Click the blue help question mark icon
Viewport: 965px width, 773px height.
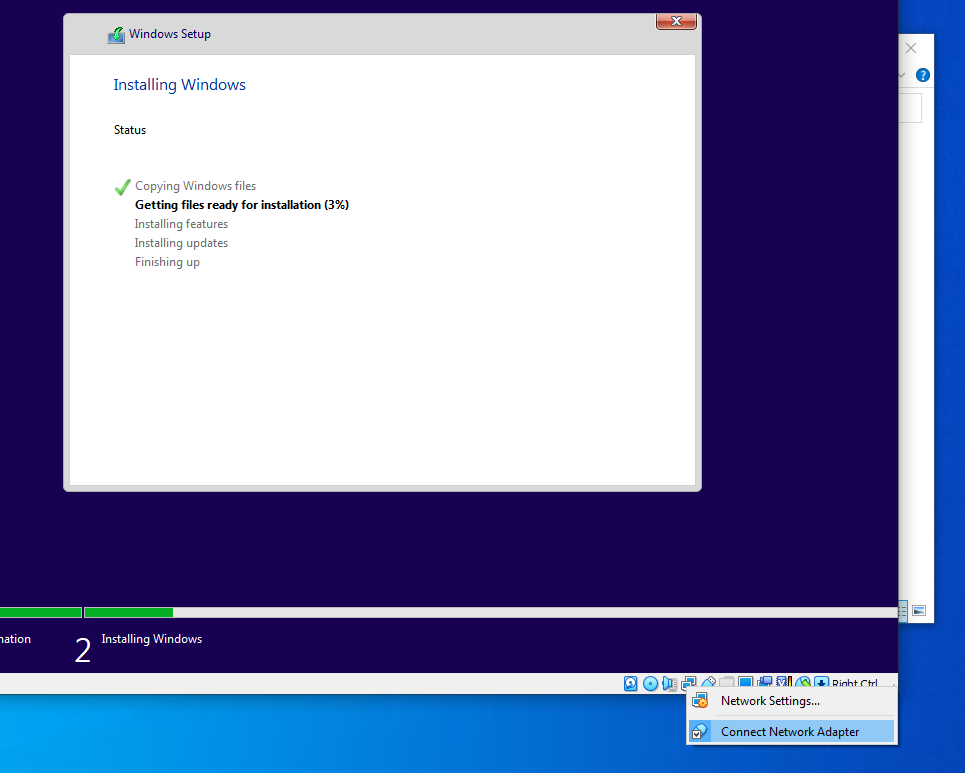click(923, 75)
